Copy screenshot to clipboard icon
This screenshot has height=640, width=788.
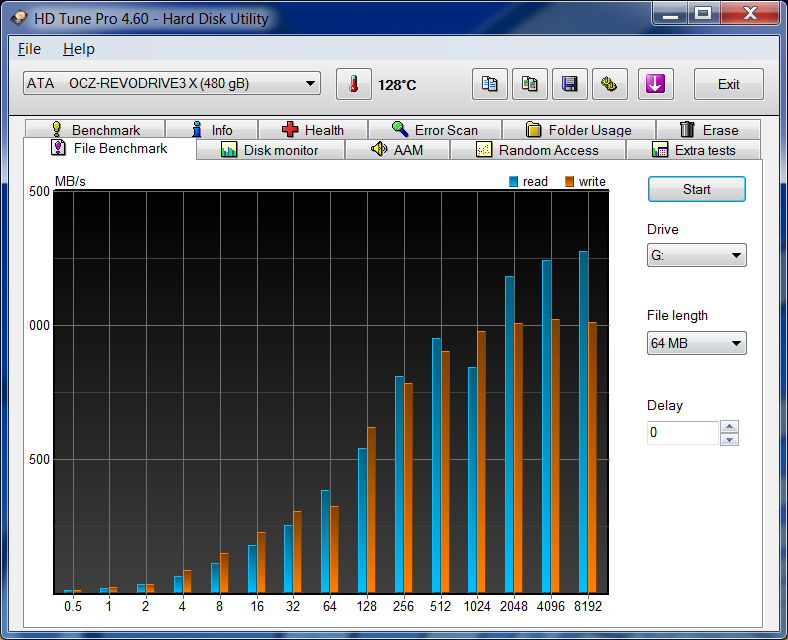coord(530,84)
